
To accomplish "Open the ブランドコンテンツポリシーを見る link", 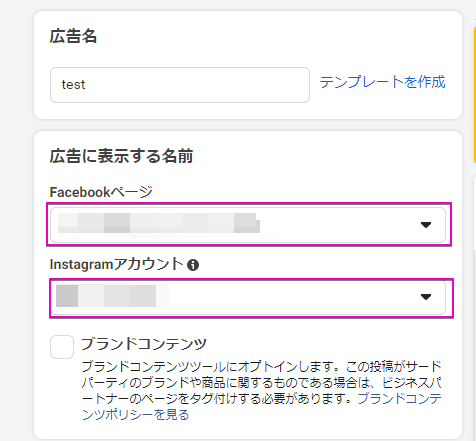I will pyautogui.click(x=262, y=406).
